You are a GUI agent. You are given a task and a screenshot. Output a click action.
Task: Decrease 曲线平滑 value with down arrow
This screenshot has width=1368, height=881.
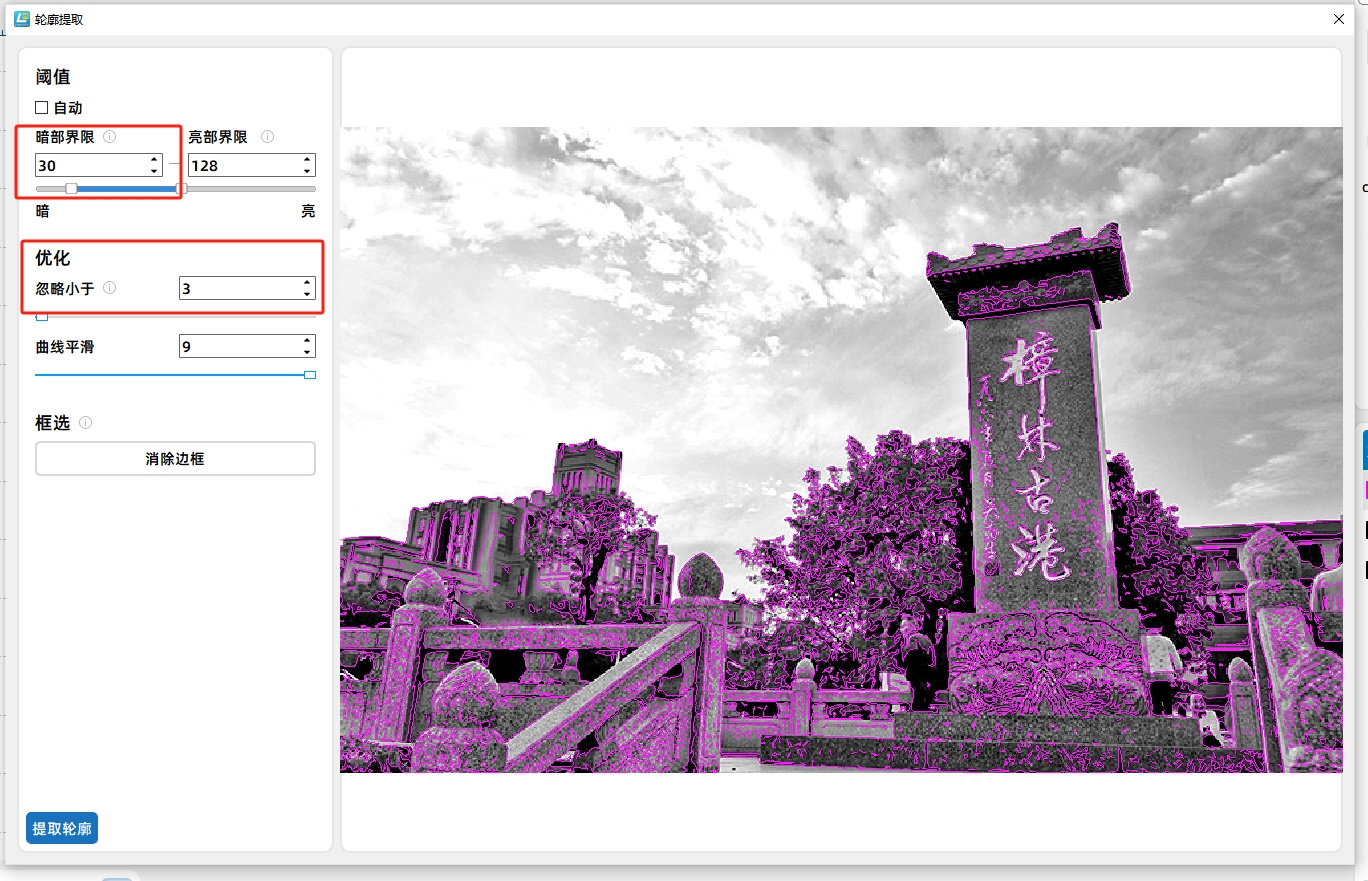click(x=307, y=352)
